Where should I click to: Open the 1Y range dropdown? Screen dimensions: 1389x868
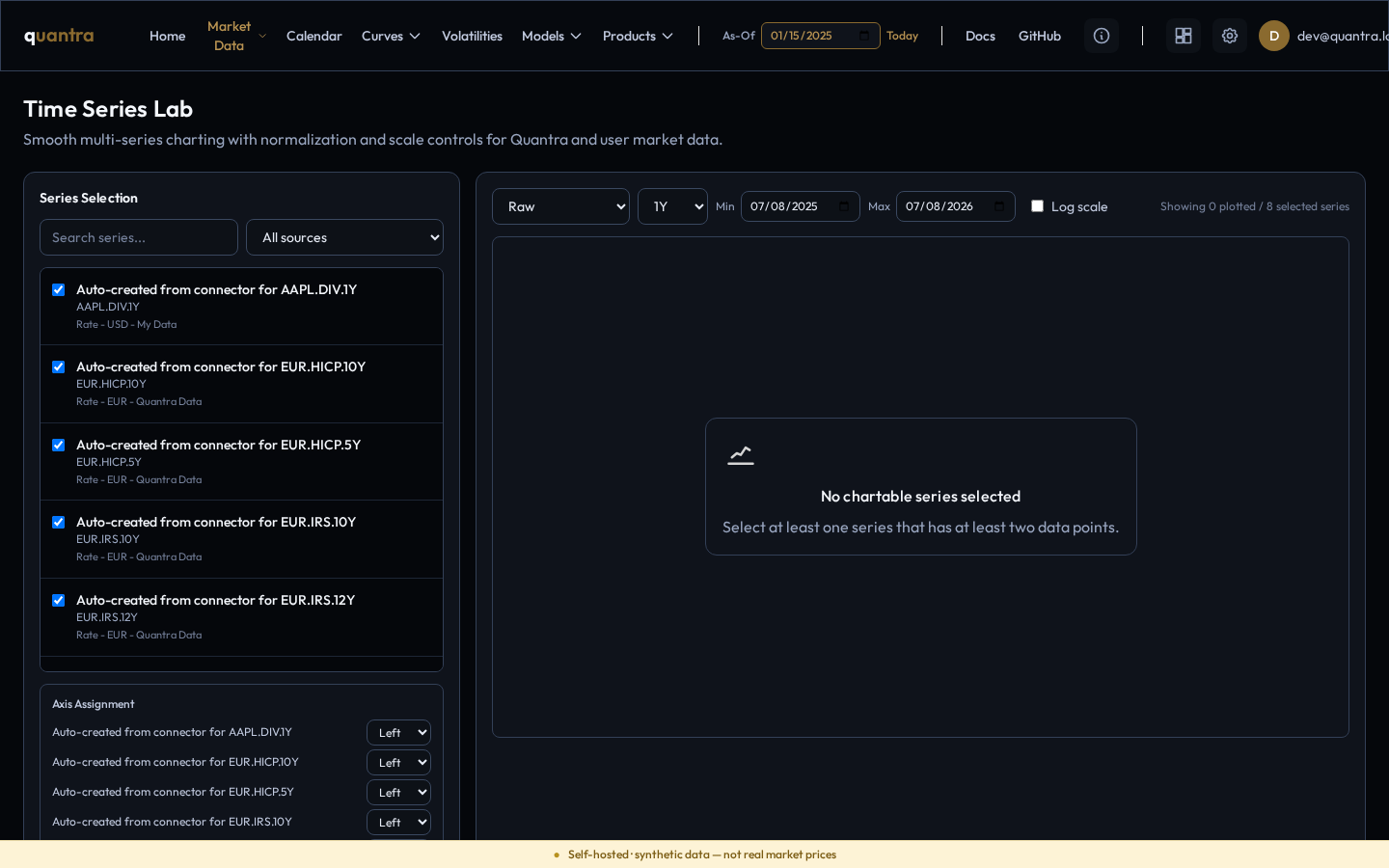(x=672, y=206)
